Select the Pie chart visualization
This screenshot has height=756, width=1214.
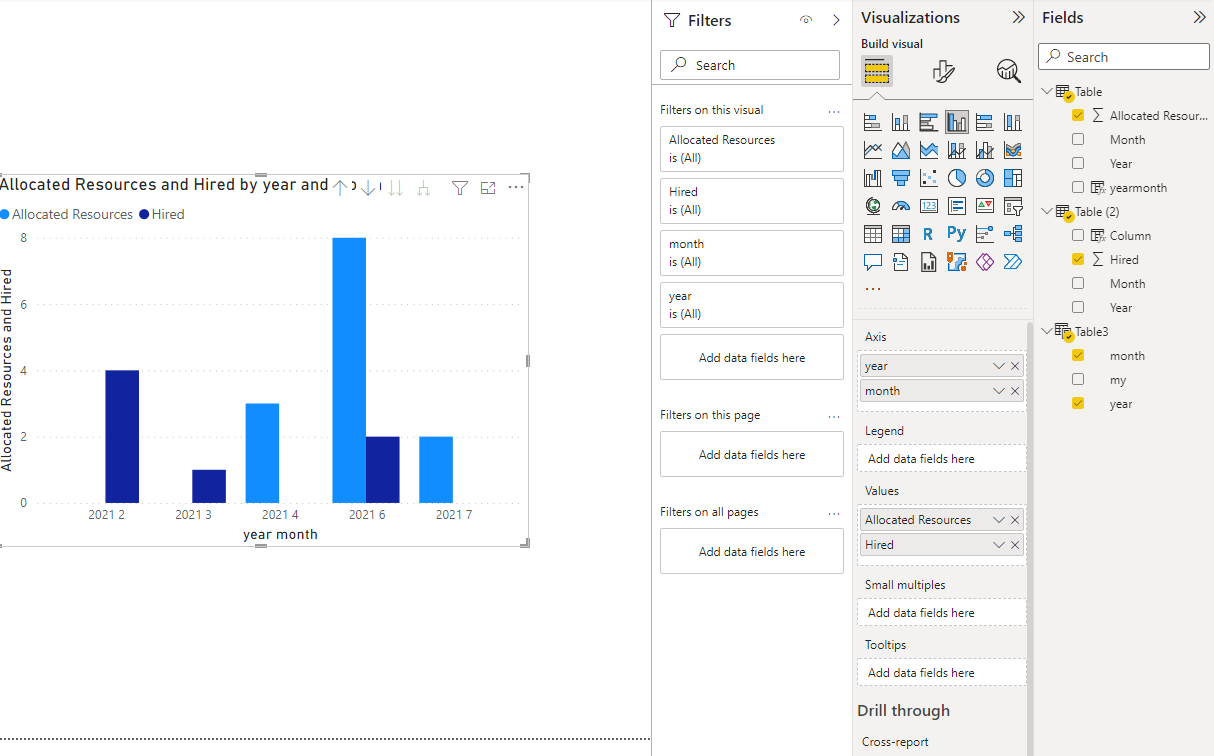957,178
